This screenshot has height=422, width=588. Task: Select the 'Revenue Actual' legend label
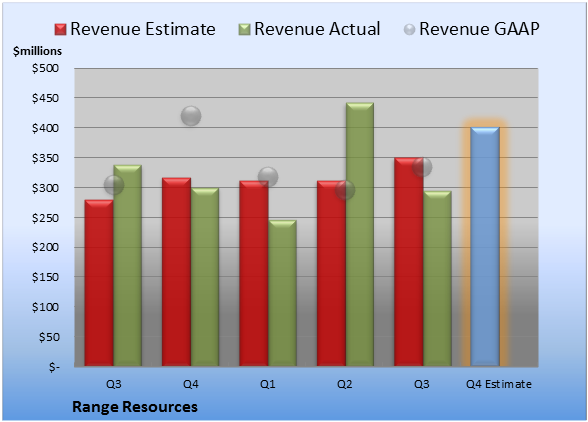pyautogui.click(x=317, y=29)
